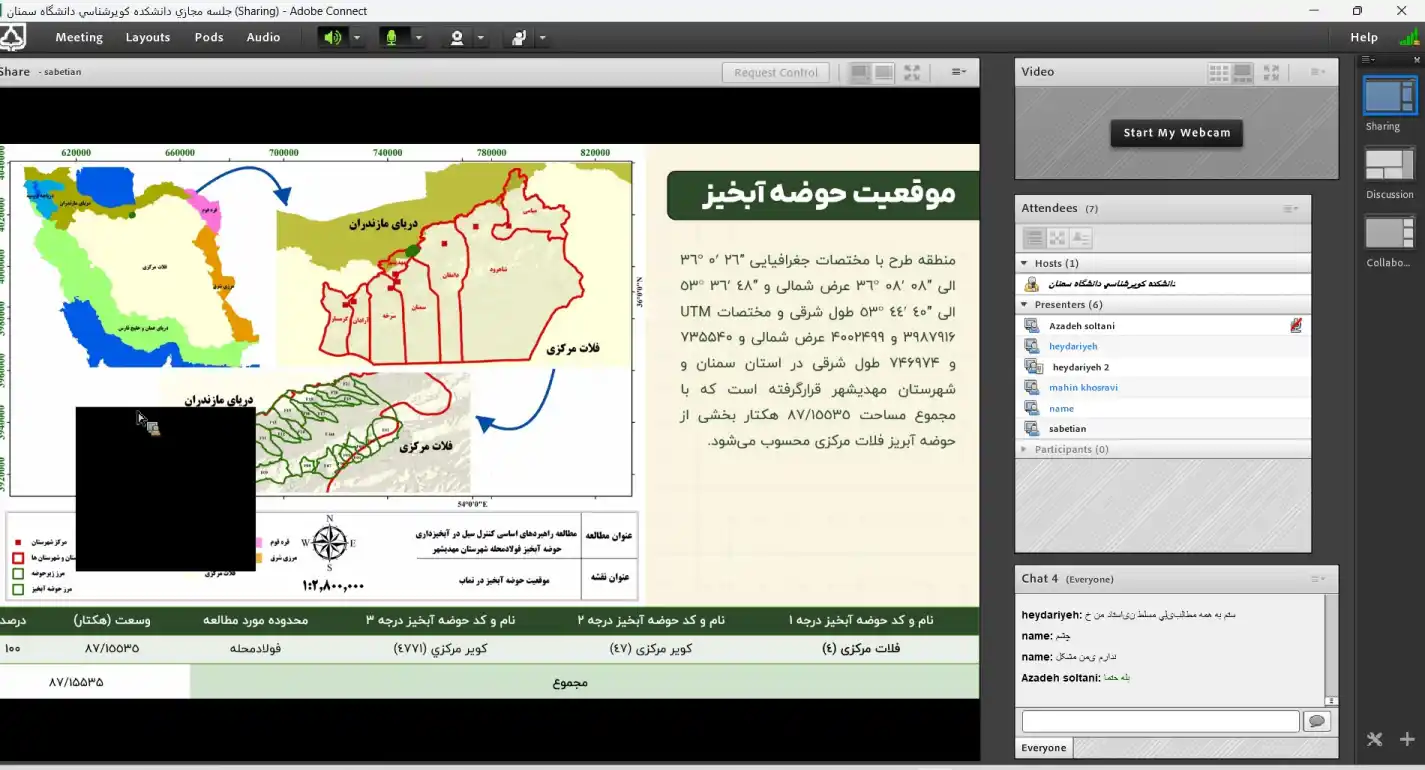The height and width of the screenshot is (770, 1425).
Task: Switch Video pod to grid view
Action: click(x=1218, y=72)
